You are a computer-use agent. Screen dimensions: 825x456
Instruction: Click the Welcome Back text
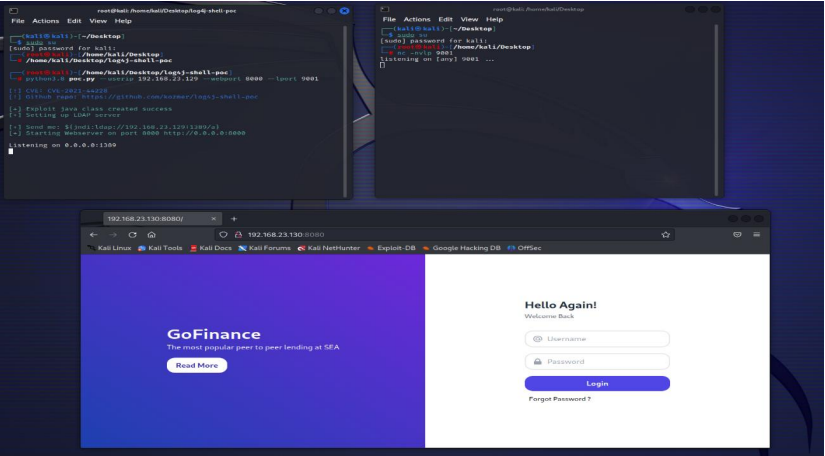point(549,316)
